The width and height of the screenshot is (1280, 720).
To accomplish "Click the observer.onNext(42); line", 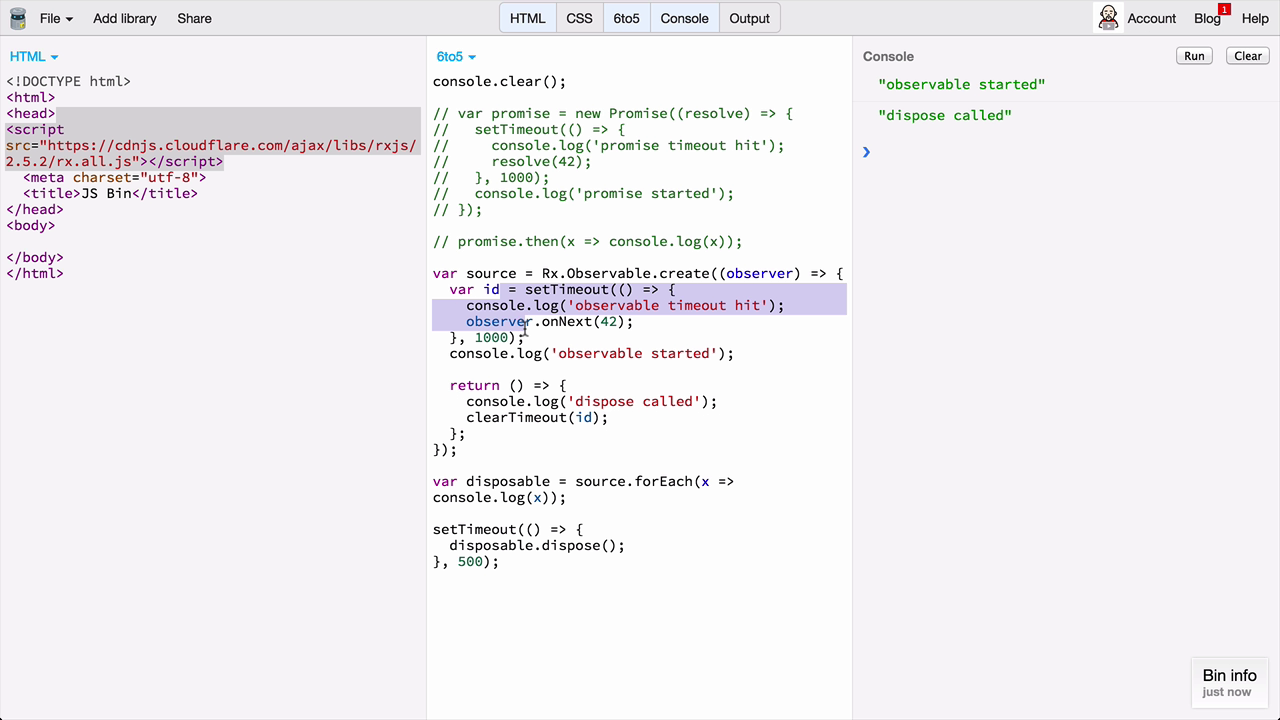I will point(549,322).
